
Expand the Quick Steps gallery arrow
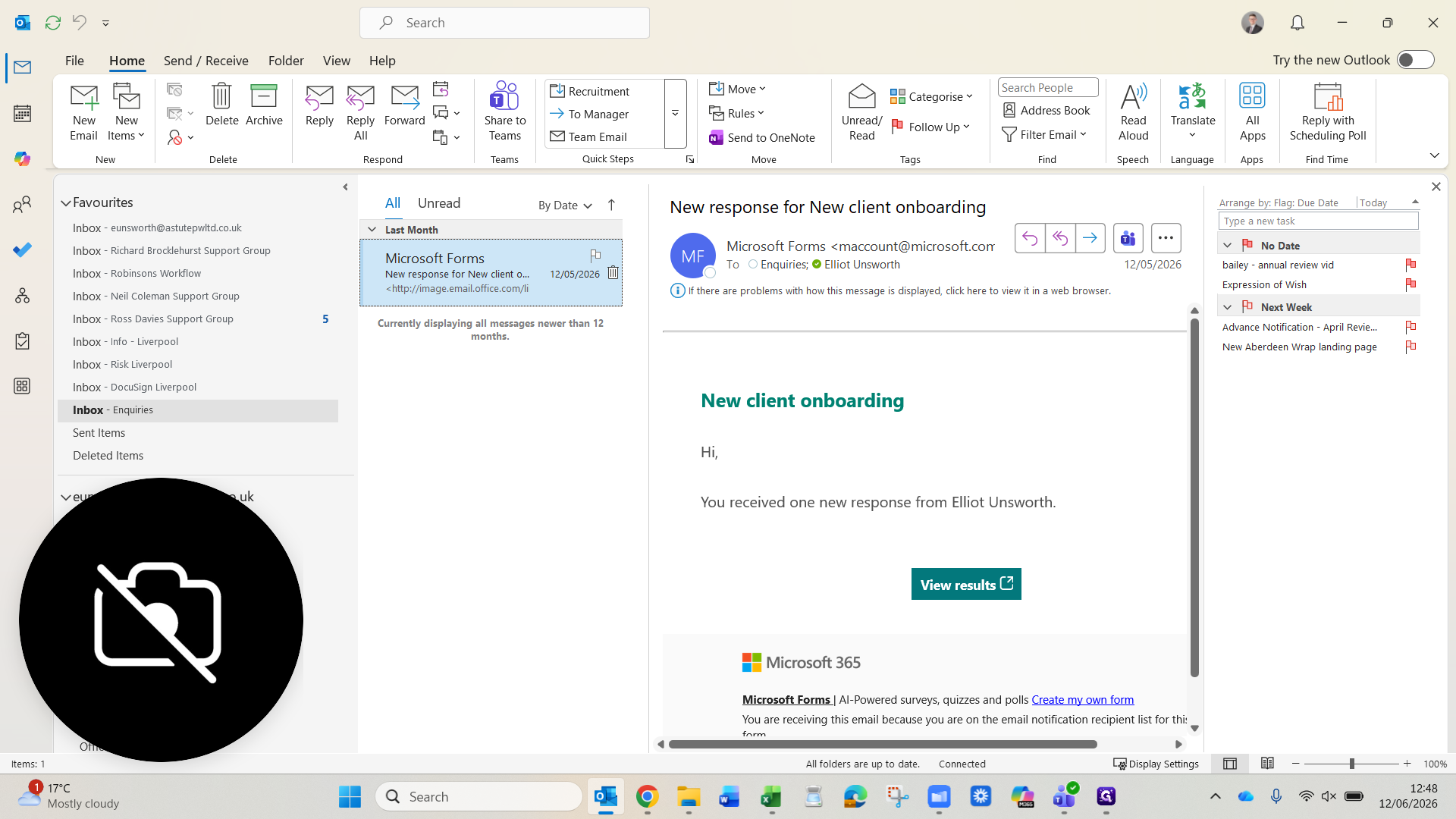675,113
